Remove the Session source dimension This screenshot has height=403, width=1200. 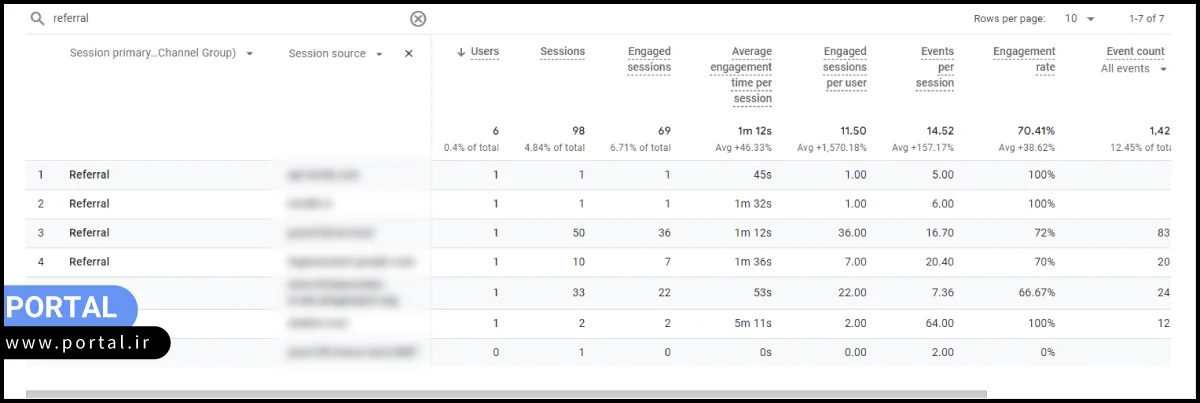(x=408, y=54)
